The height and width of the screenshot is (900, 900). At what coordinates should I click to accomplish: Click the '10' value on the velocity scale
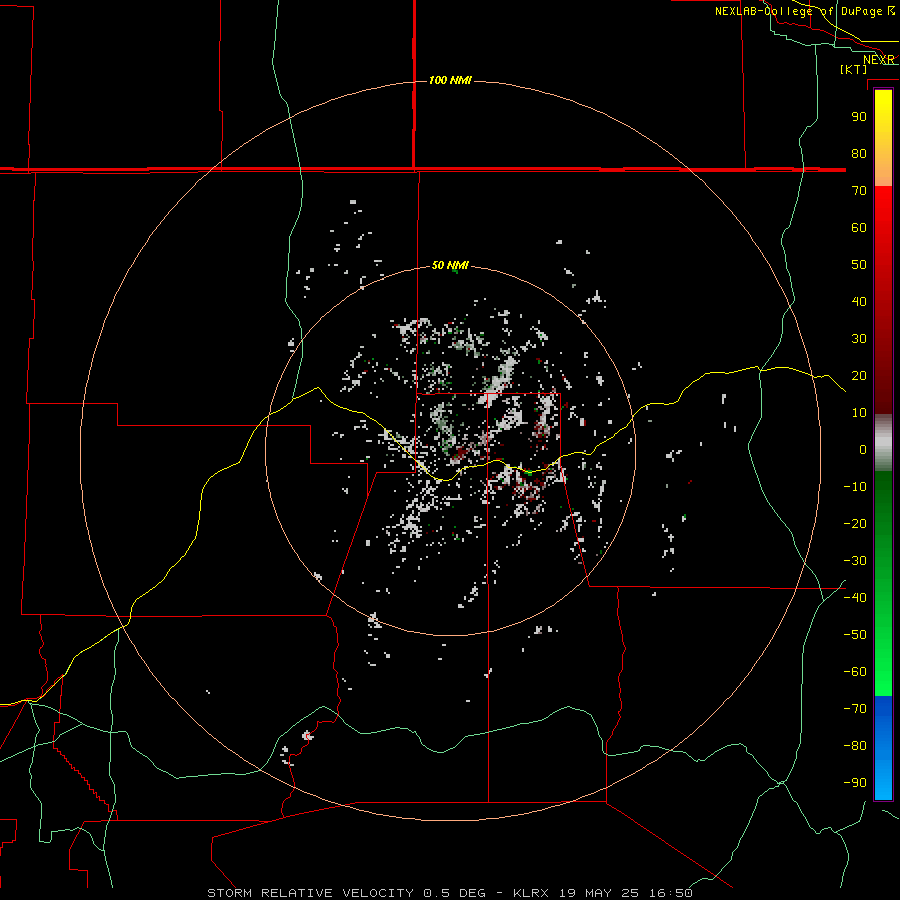[859, 413]
